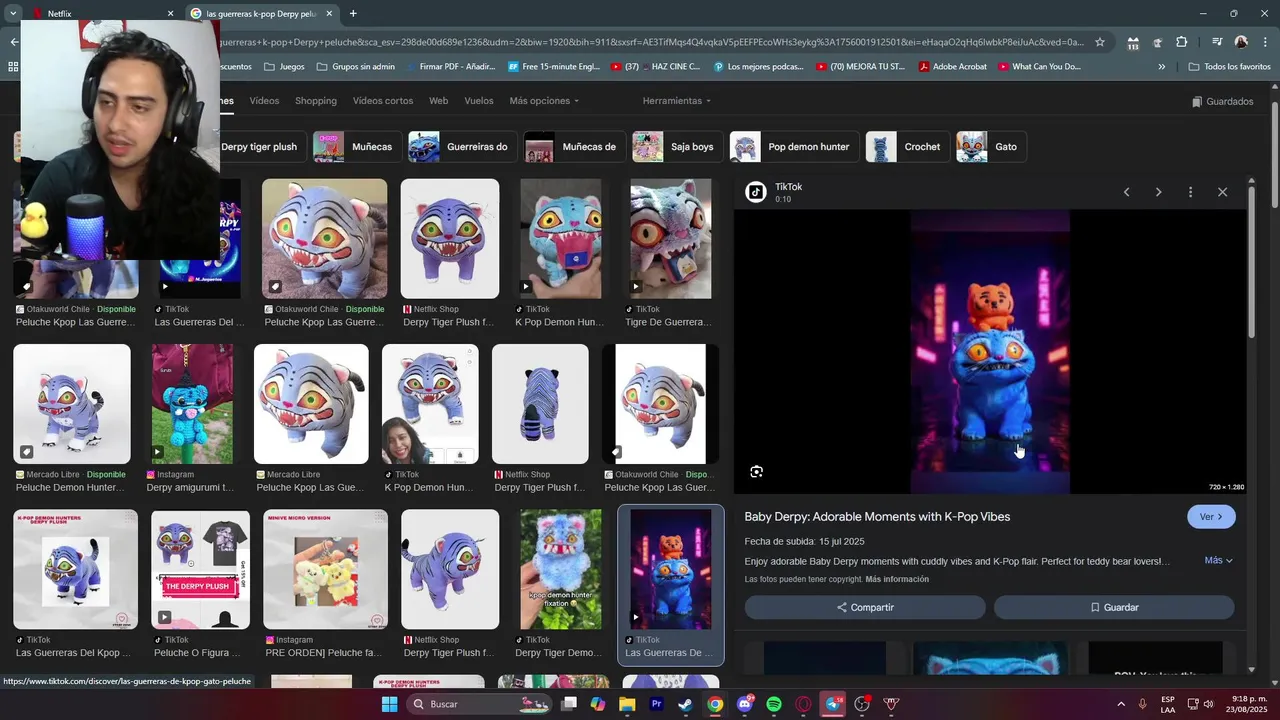This screenshot has height=720, width=1280.
Task: Search inside image with the Lens icon
Action: coord(756,472)
